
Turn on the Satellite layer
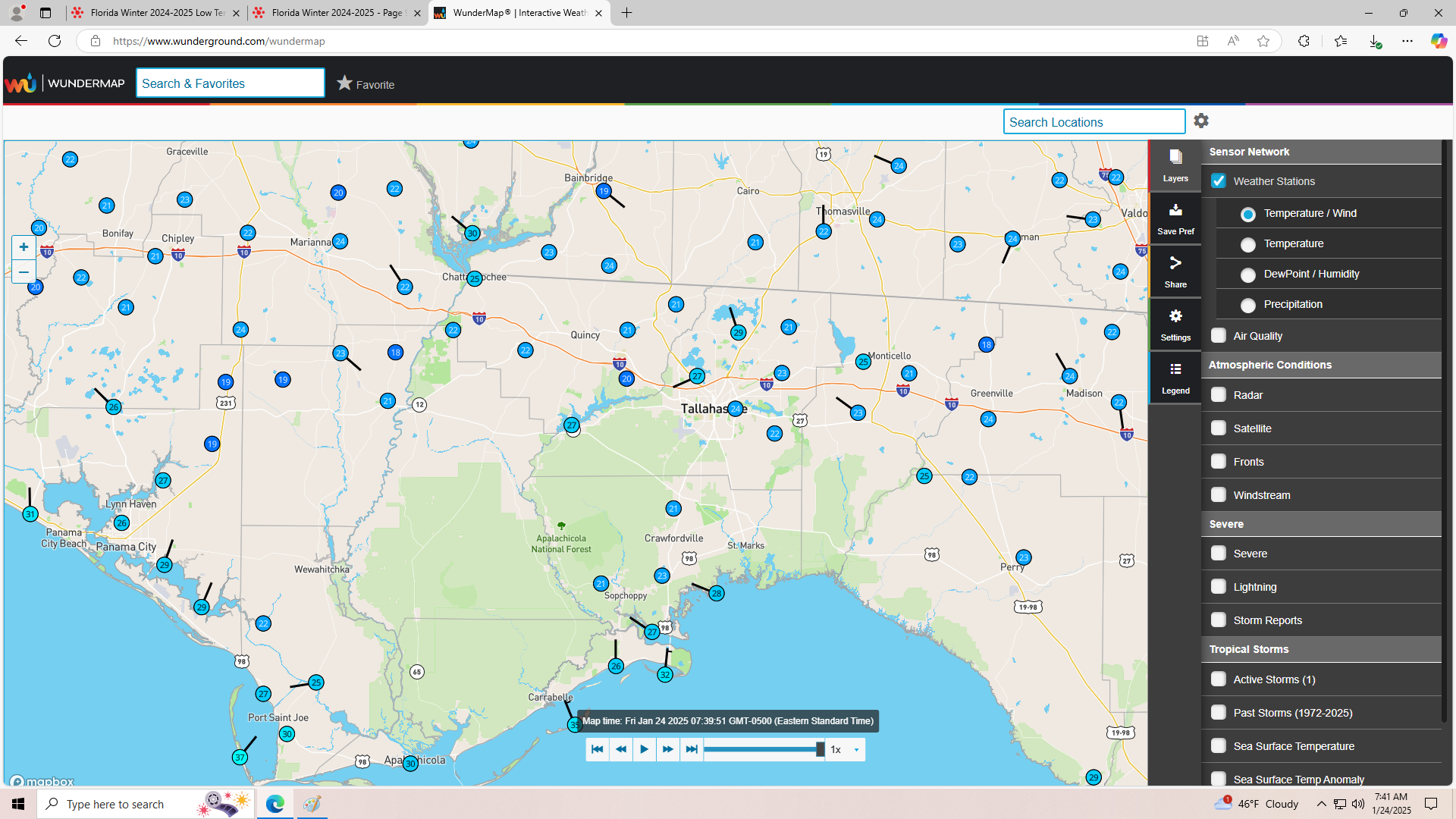coord(1219,428)
